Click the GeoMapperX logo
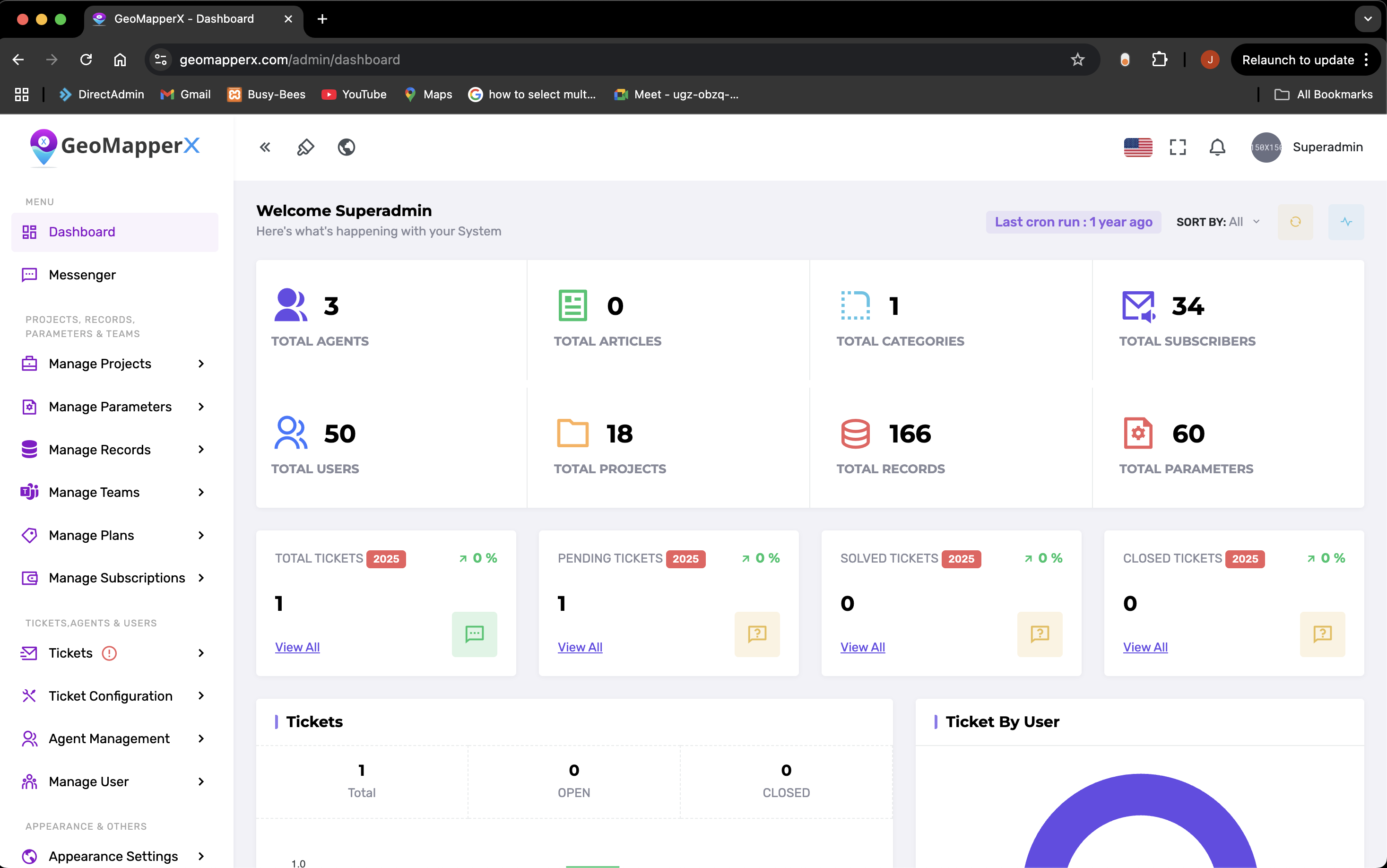Screen dimensions: 1387x868 tap(115, 148)
